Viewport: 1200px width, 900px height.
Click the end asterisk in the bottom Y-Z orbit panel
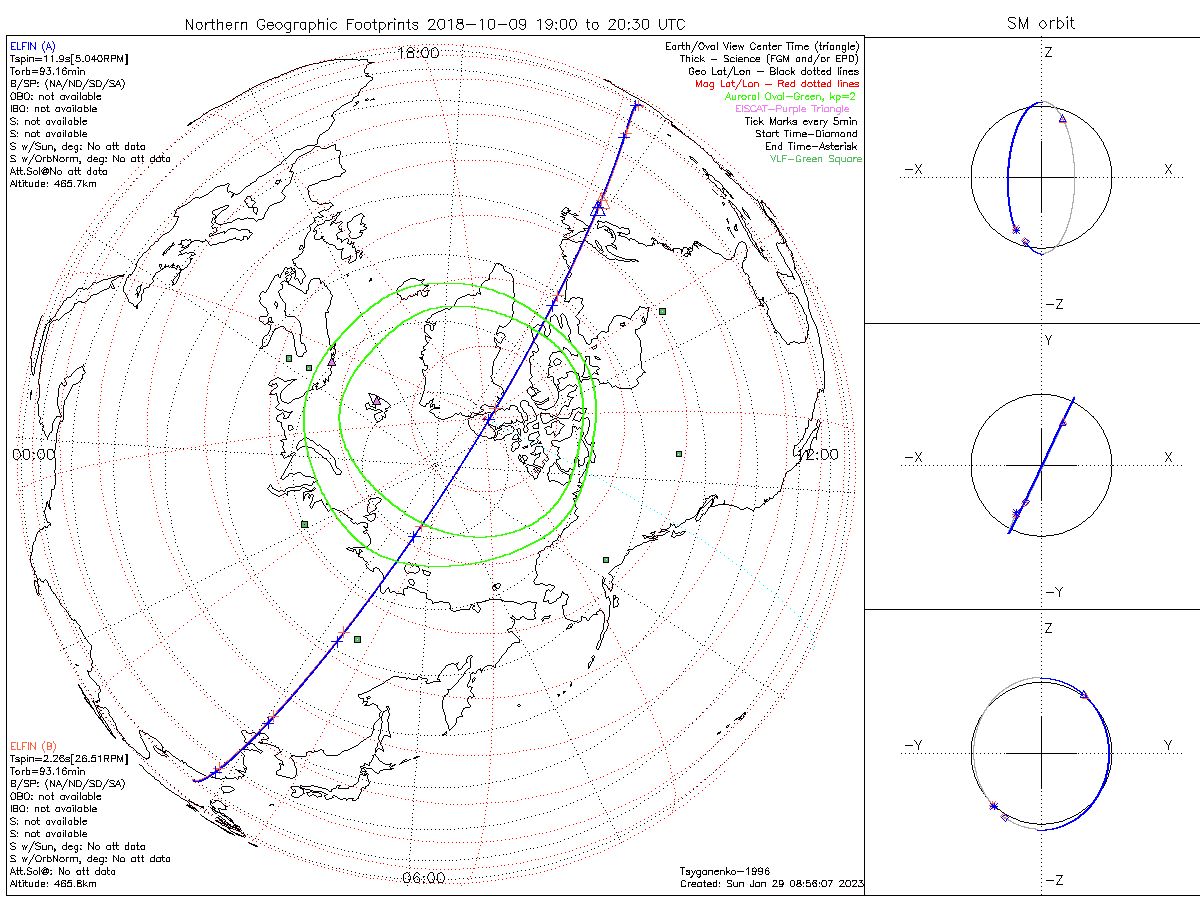993,805
